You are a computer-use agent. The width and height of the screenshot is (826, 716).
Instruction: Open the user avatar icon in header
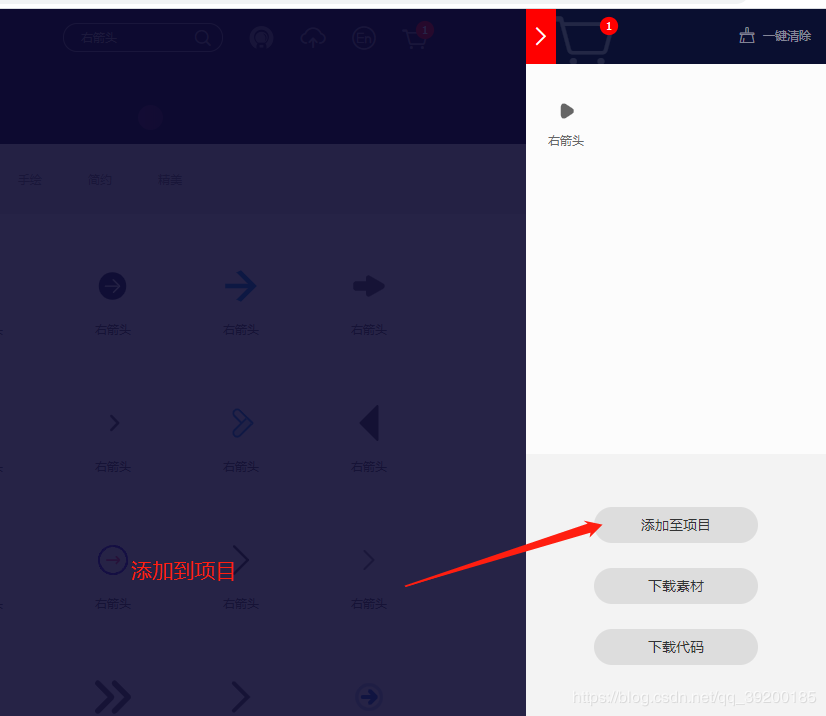pyautogui.click(x=261, y=38)
